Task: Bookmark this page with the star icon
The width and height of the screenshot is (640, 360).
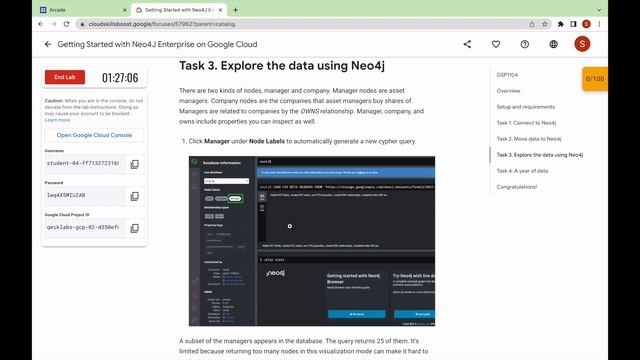Action: 544,24
